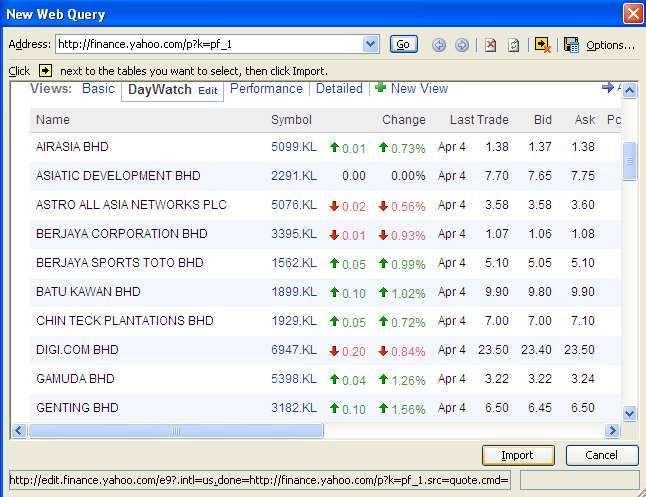Click the Import button
This screenshot has width=646, height=497.
[x=518, y=455]
